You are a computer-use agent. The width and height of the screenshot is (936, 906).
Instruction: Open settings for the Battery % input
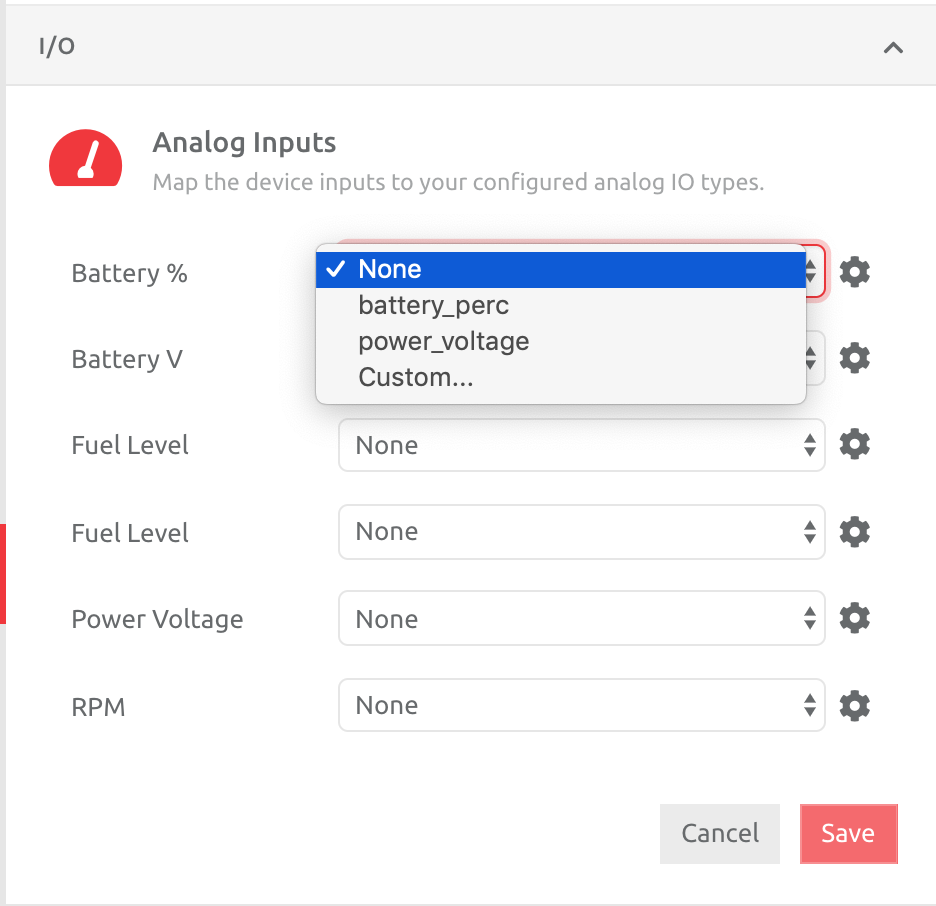[x=854, y=272]
